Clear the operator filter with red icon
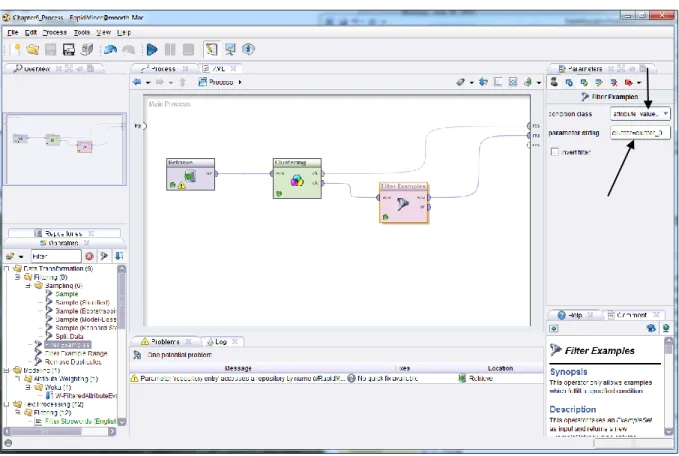This screenshot has width=679, height=456. (89, 256)
